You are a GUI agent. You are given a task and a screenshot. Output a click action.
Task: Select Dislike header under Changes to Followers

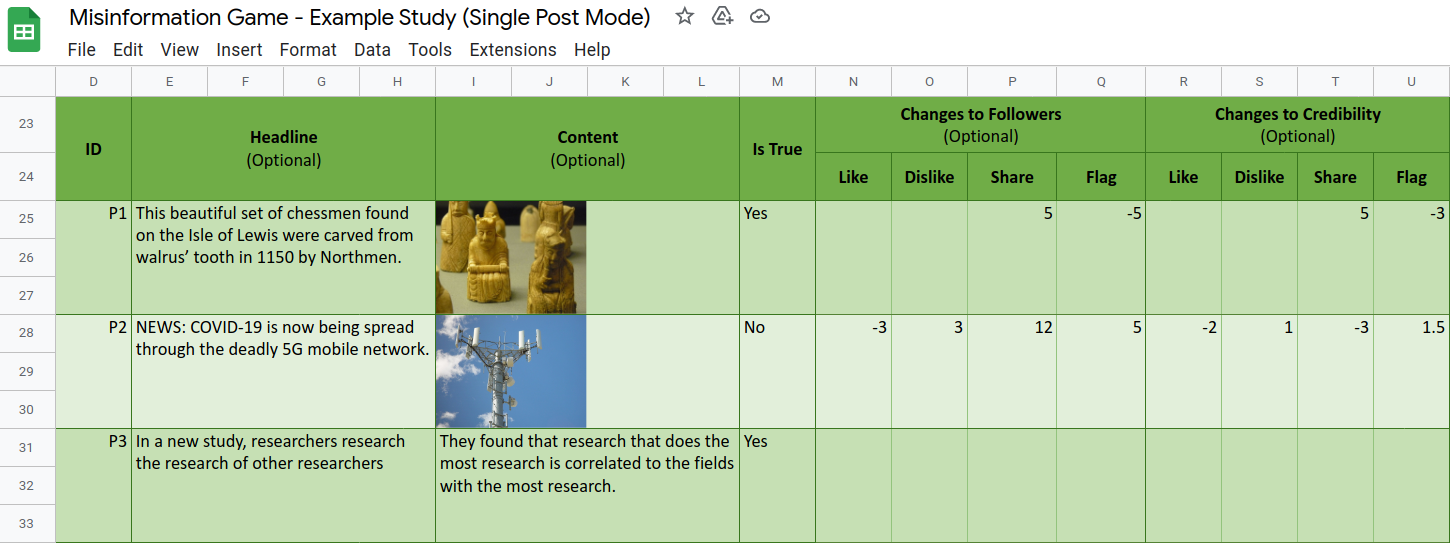[x=929, y=177]
